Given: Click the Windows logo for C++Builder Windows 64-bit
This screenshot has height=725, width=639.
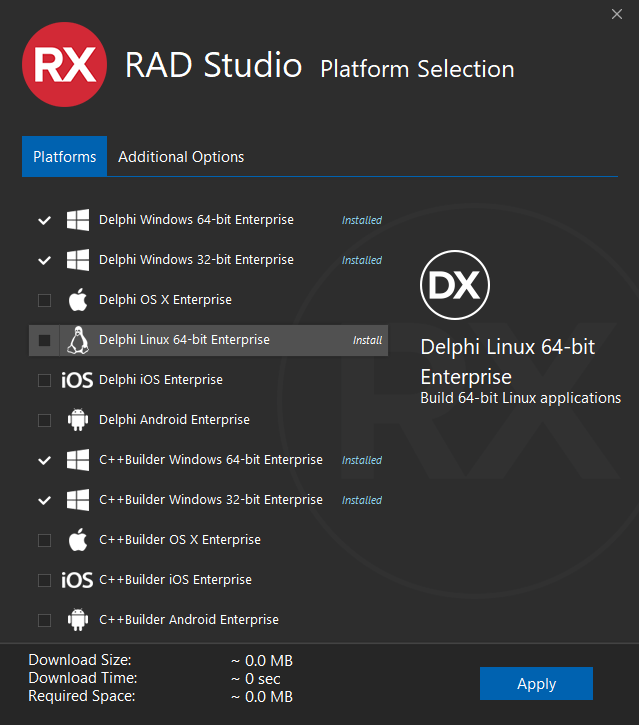Looking at the screenshot, I should pyautogui.click(x=78, y=460).
